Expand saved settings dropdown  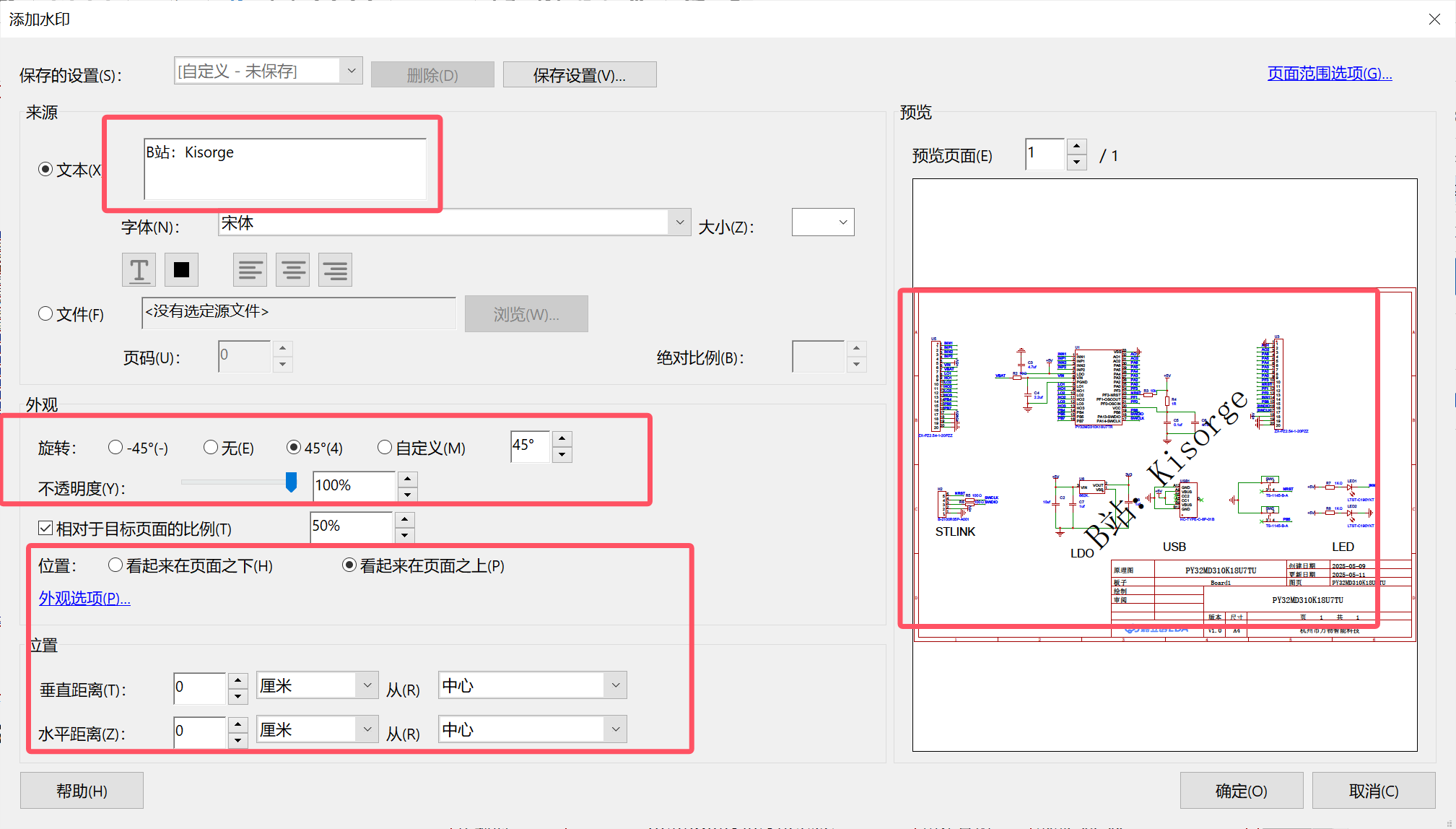[351, 71]
